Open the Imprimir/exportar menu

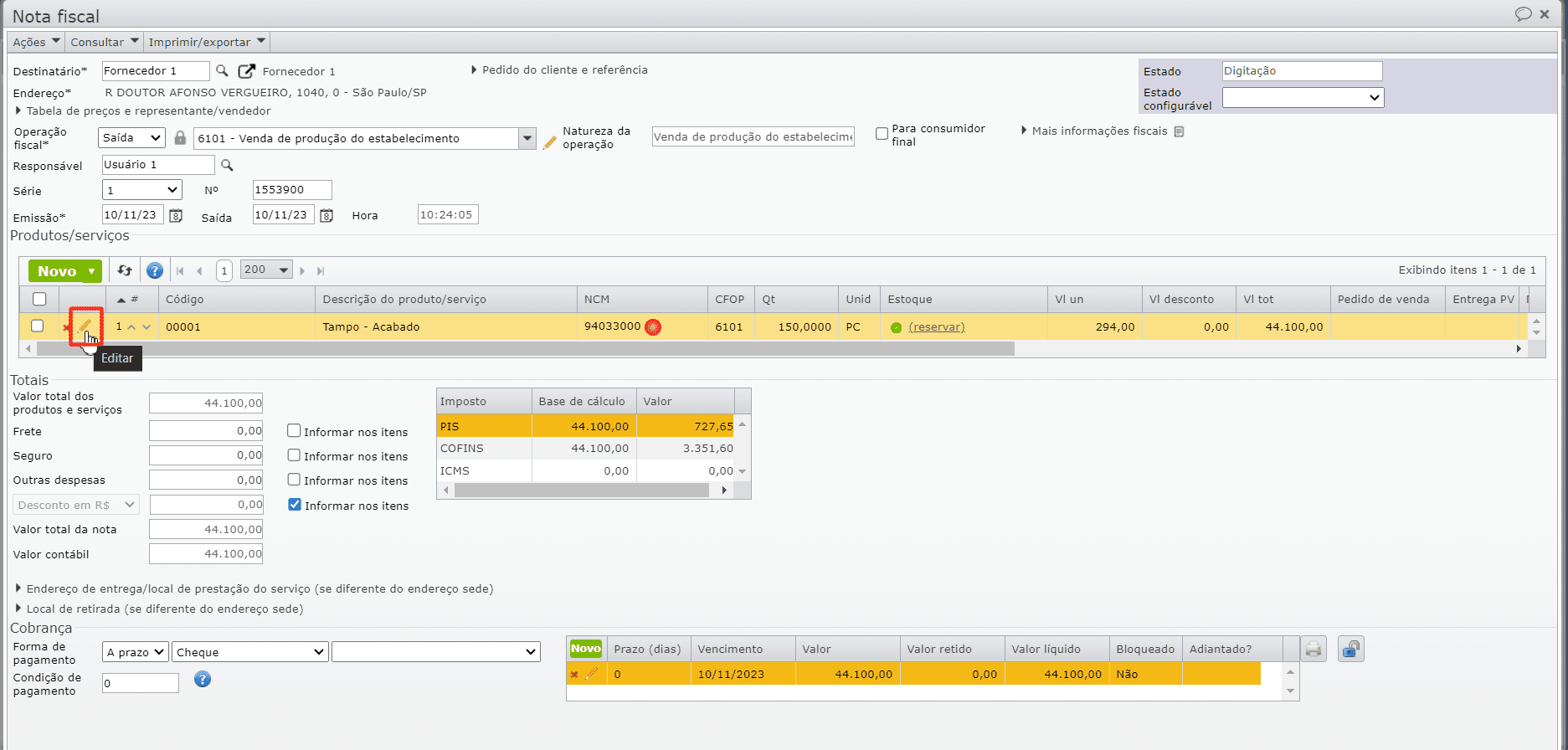click(207, 42)
